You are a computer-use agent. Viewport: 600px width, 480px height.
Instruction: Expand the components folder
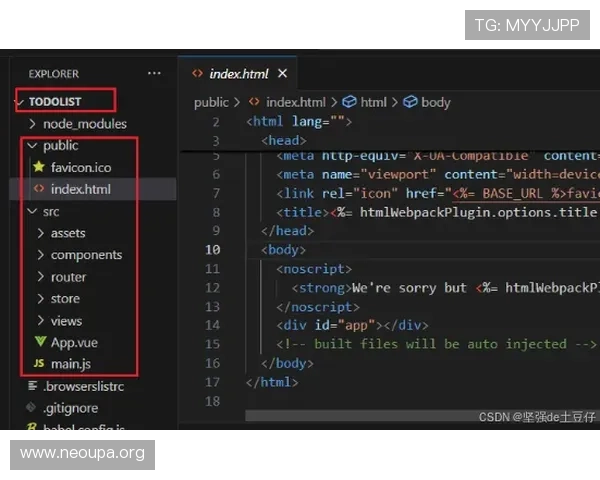click(40, 255)
